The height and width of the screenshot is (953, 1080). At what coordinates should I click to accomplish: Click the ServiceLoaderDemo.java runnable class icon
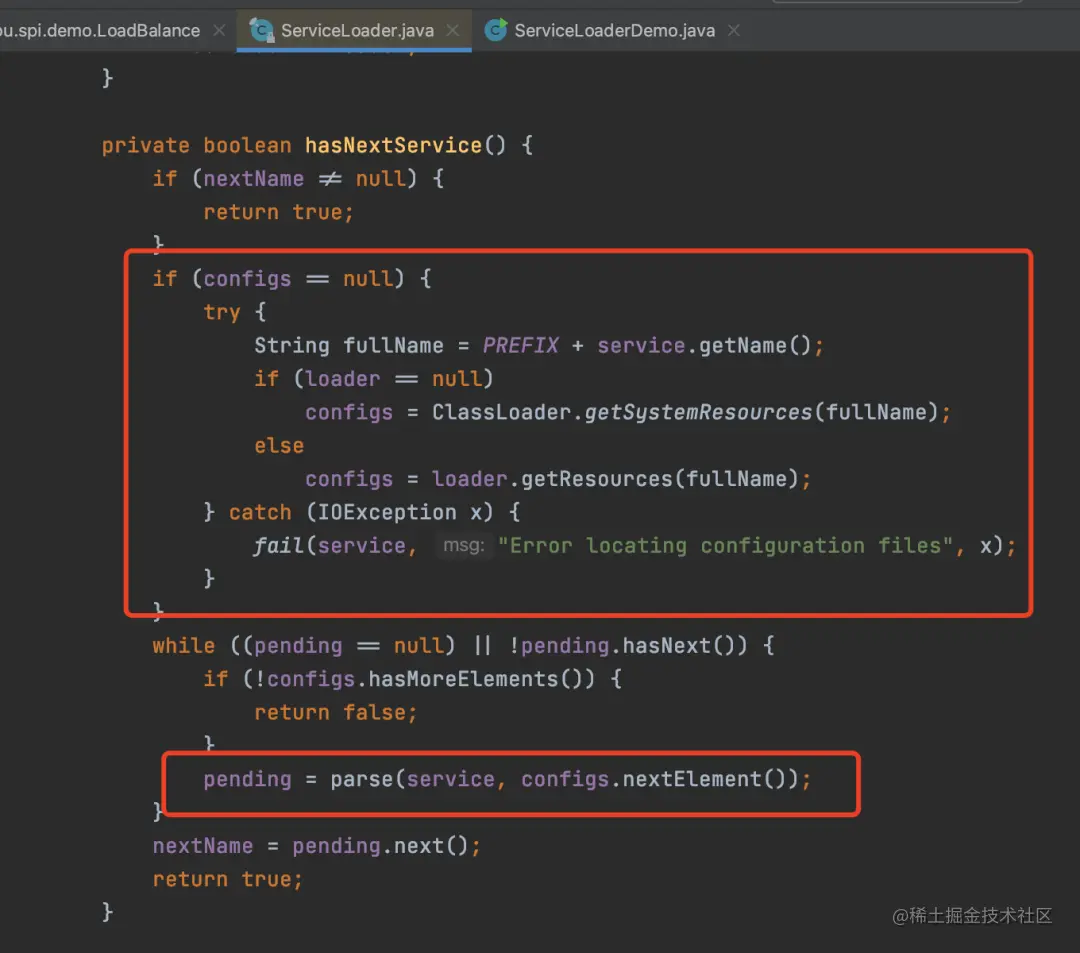tap(496, 30)
